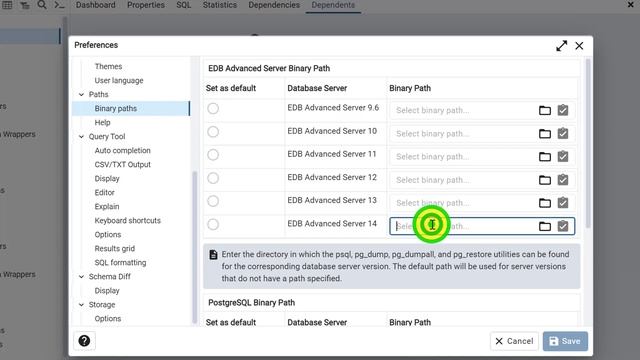
Task: Open folder browser for EDB Advanced Server 13
Action: click(544, 203)
